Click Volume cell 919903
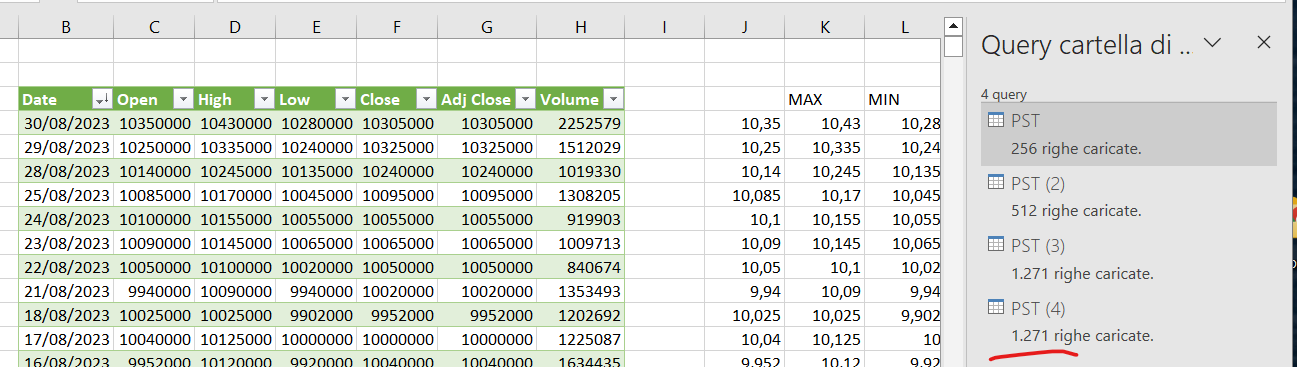 pos(581,219)
